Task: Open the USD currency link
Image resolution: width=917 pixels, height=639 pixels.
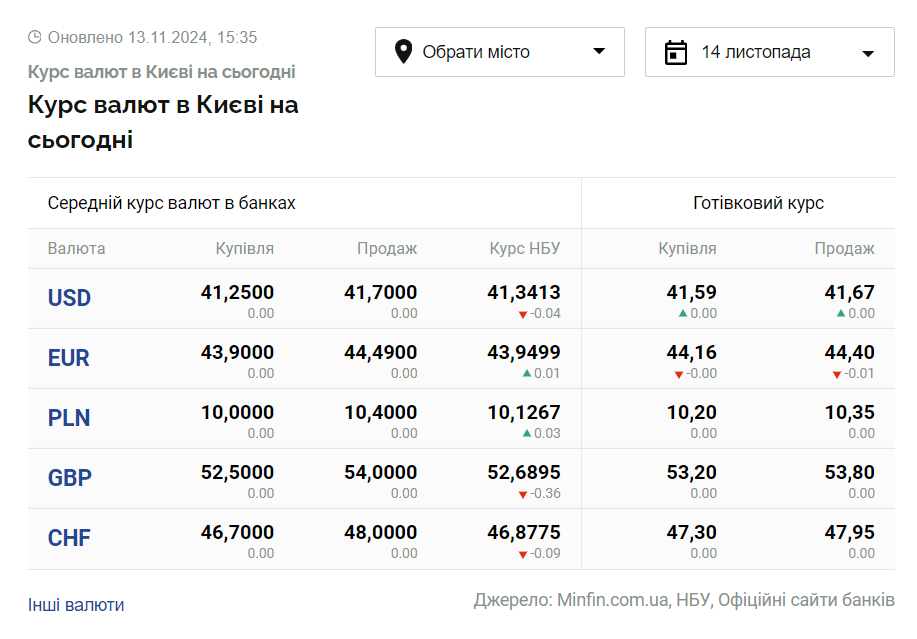Action: 69,298
